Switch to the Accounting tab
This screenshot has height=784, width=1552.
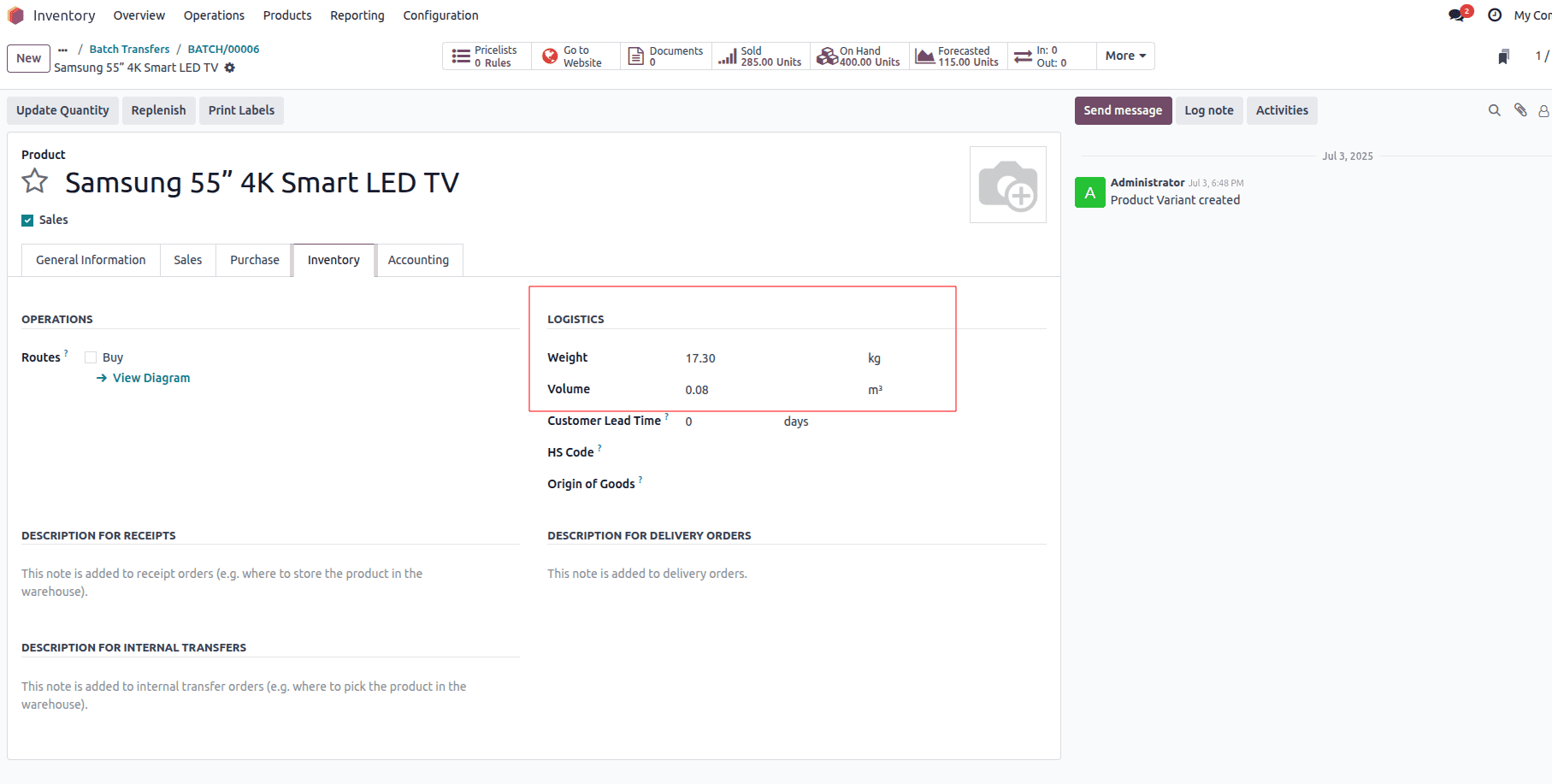[x=418, y=260]
